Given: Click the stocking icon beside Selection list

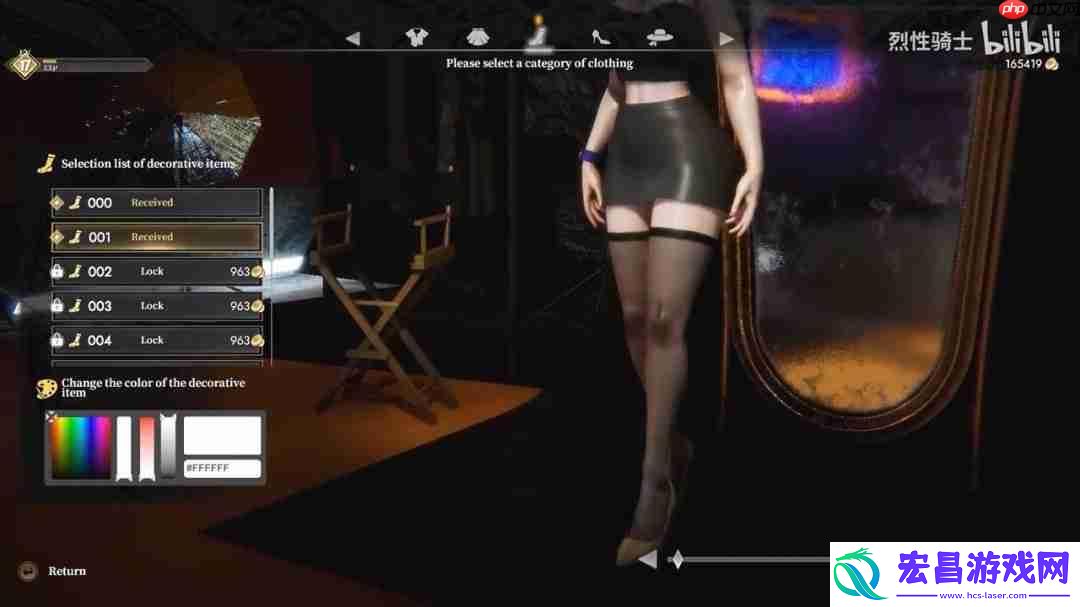Looking at the screenshot, I should pos(46,163).
